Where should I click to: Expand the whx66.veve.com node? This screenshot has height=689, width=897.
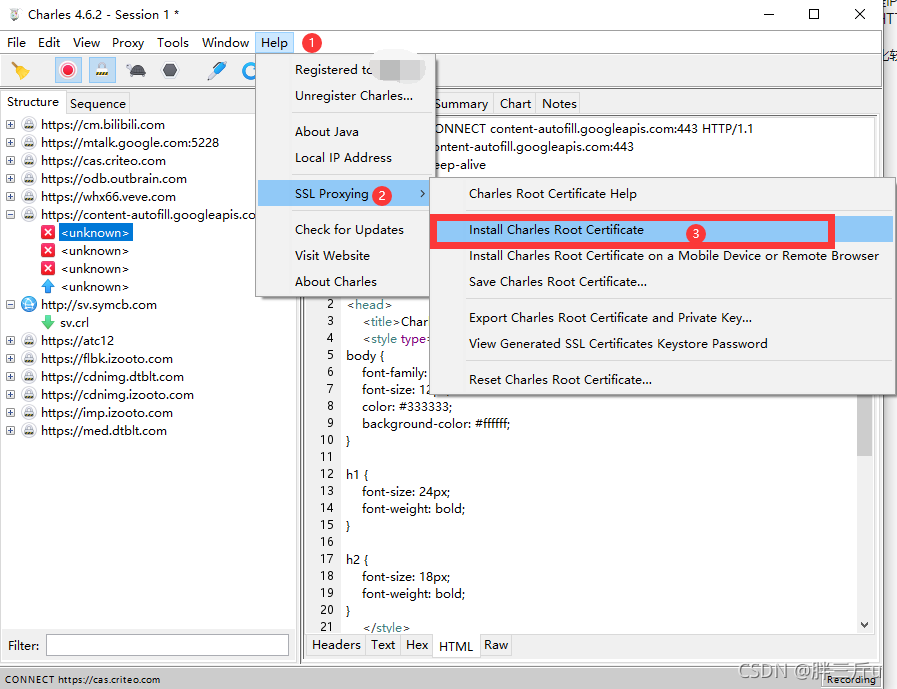coord(10,196)
